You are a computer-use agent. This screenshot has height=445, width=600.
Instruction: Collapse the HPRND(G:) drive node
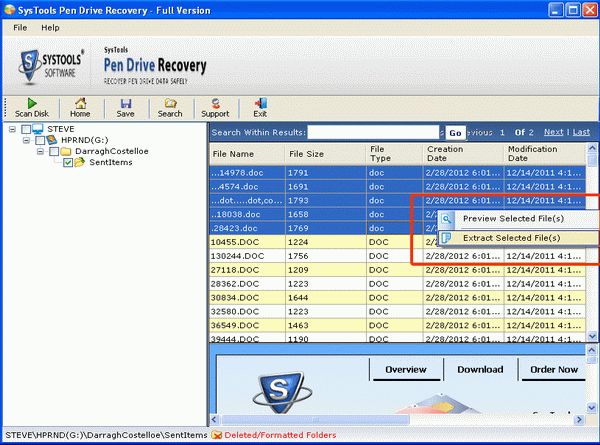[26, 141]
